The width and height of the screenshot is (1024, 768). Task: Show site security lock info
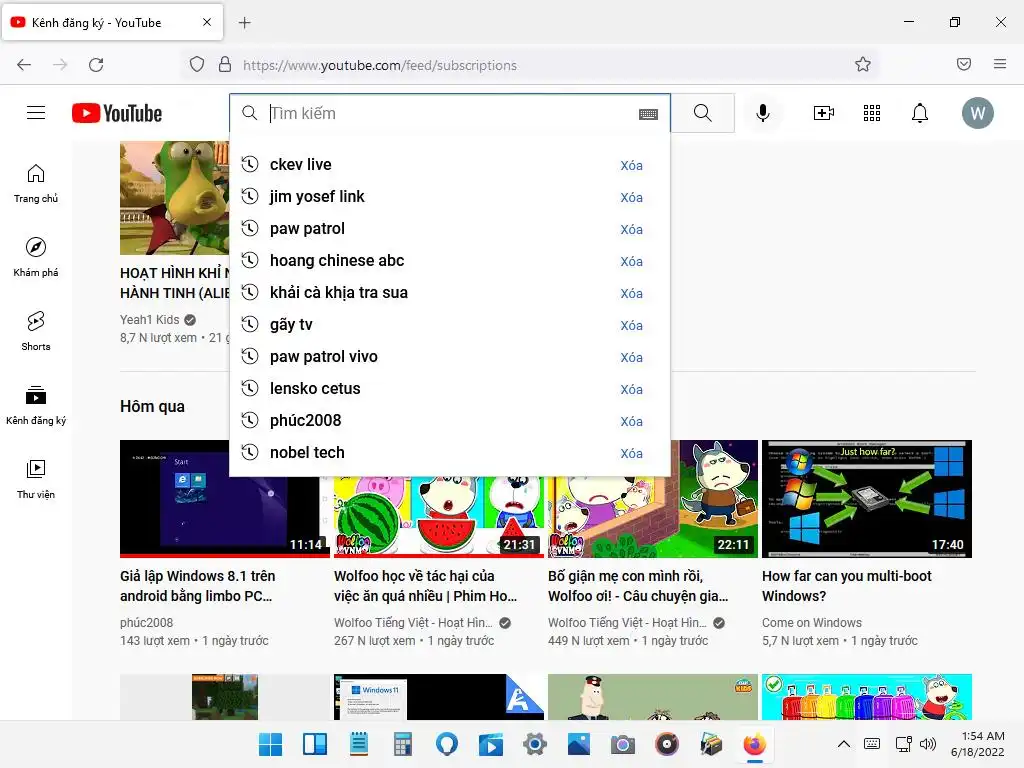click(225, 64)
